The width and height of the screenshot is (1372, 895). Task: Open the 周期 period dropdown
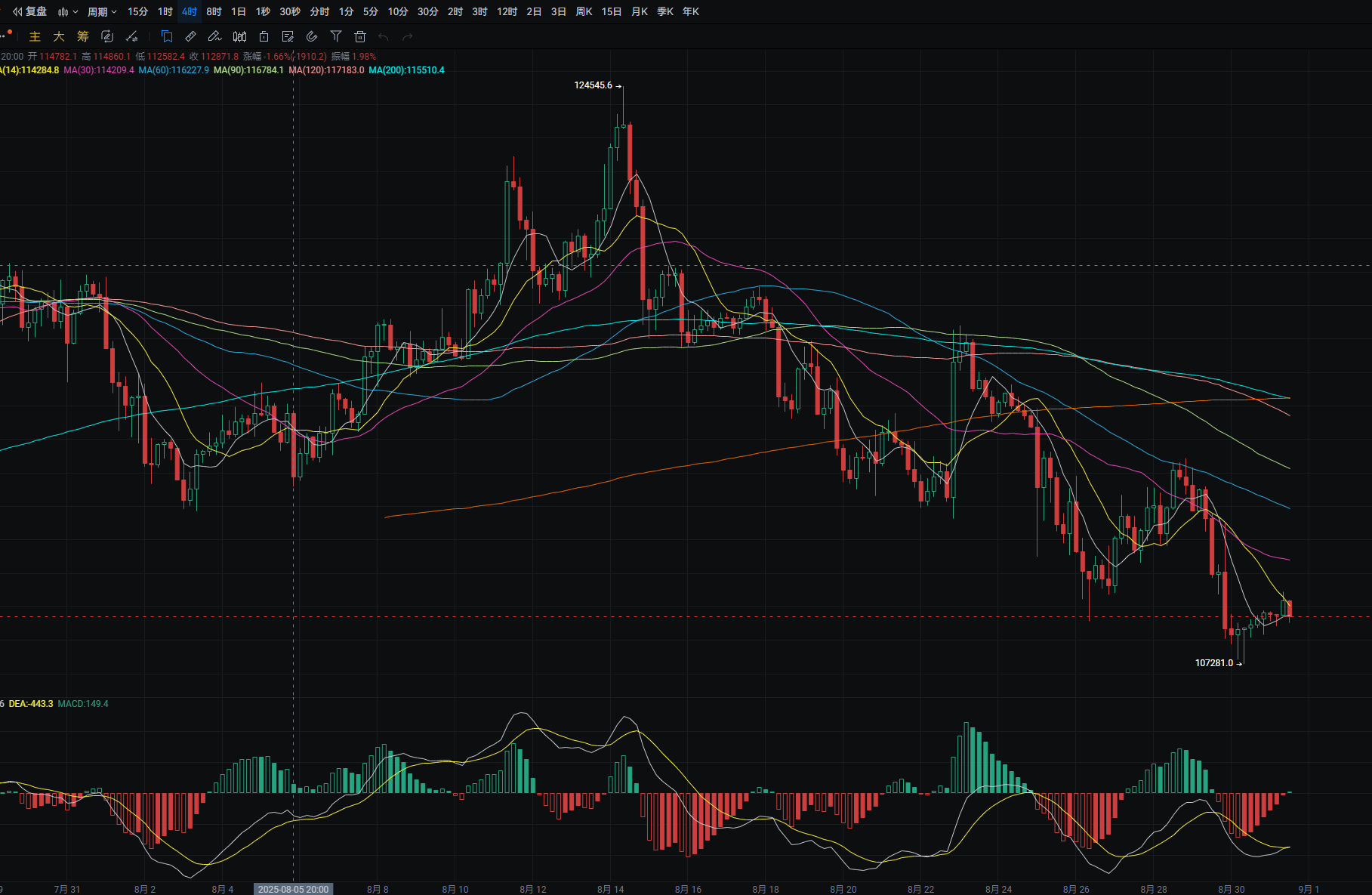[102, 11]
